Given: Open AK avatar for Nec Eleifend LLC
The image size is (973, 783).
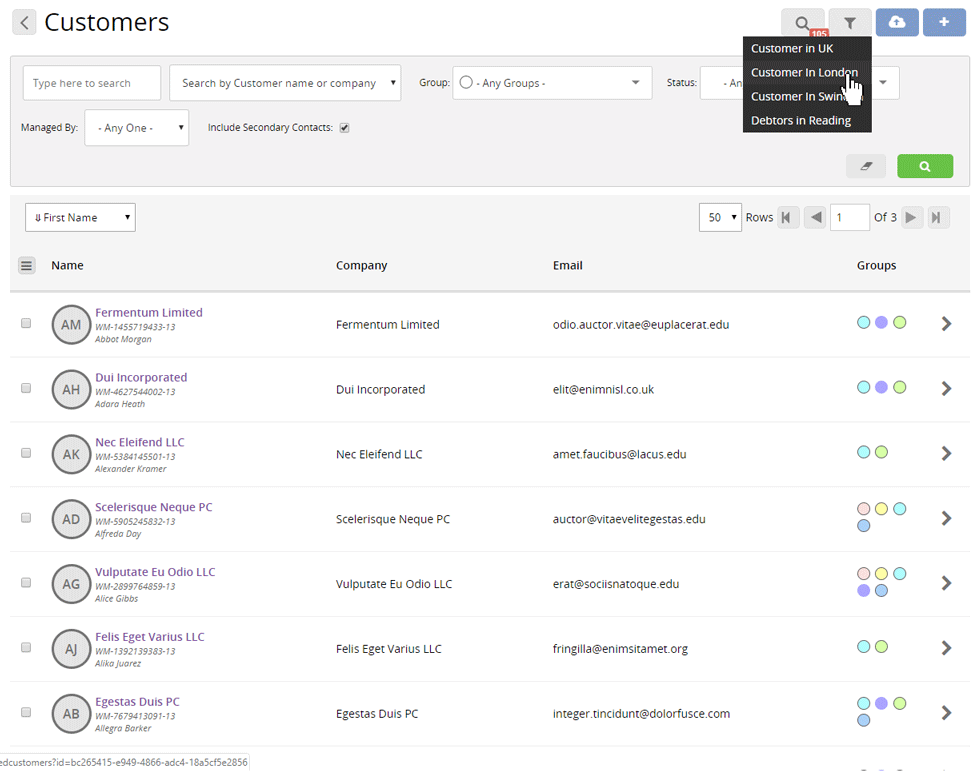Looking at the screenshot, I should [x=71, y=454].
